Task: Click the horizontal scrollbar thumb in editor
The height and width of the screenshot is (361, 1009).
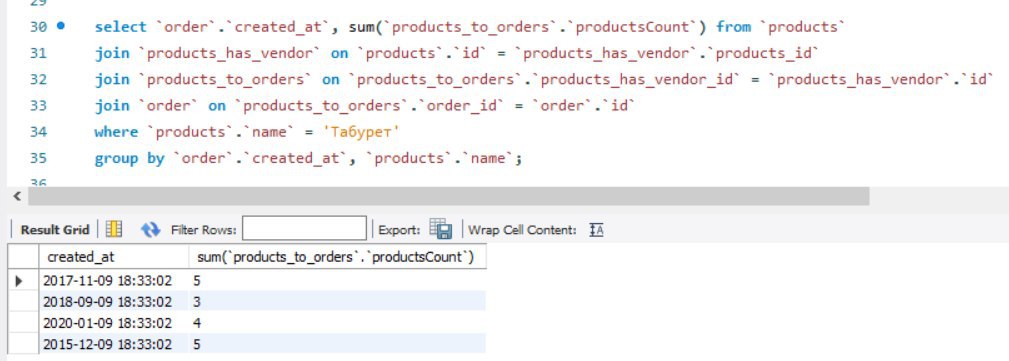Action: pos(449,196)
